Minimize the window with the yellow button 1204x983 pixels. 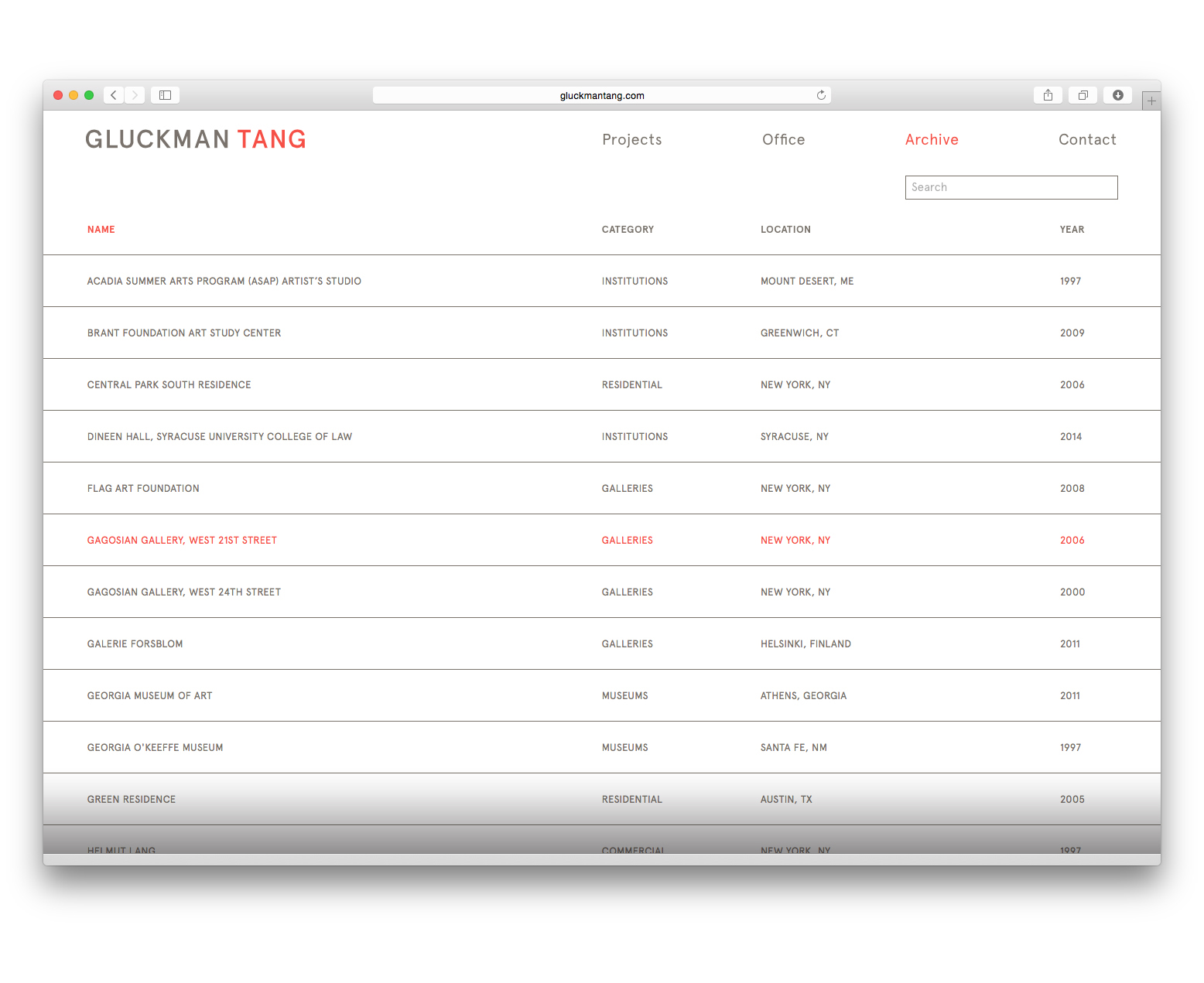pyautogui.click(x=74, y=95)
